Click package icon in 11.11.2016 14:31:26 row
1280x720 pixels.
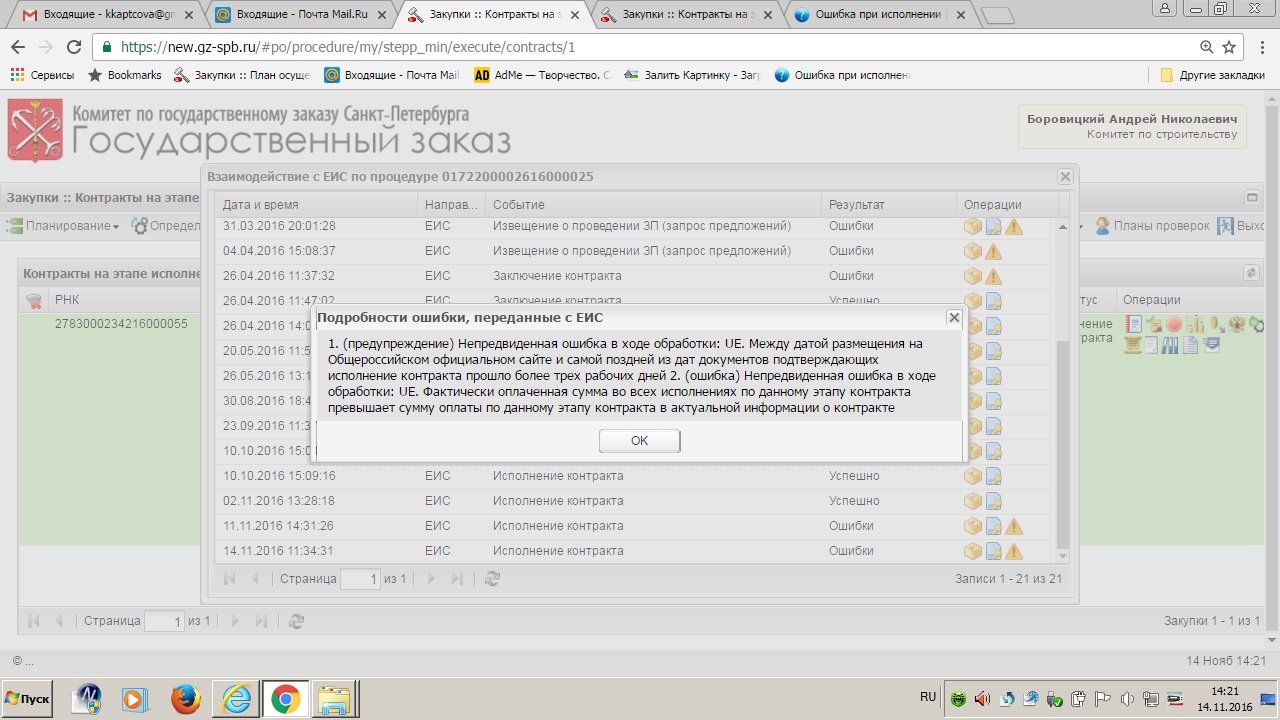click(972, 526)
